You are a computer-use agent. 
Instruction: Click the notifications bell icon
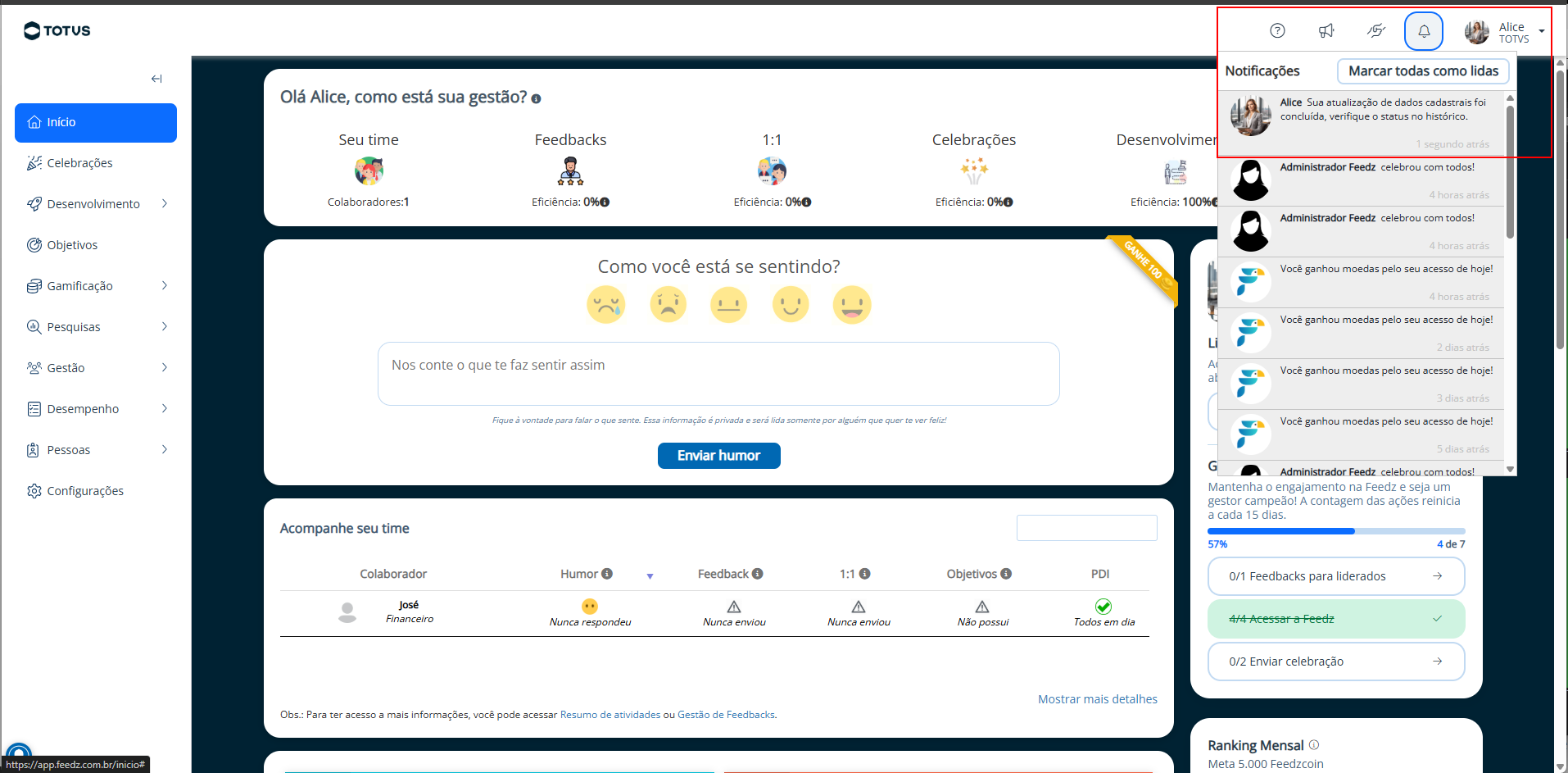[1424, 31]
